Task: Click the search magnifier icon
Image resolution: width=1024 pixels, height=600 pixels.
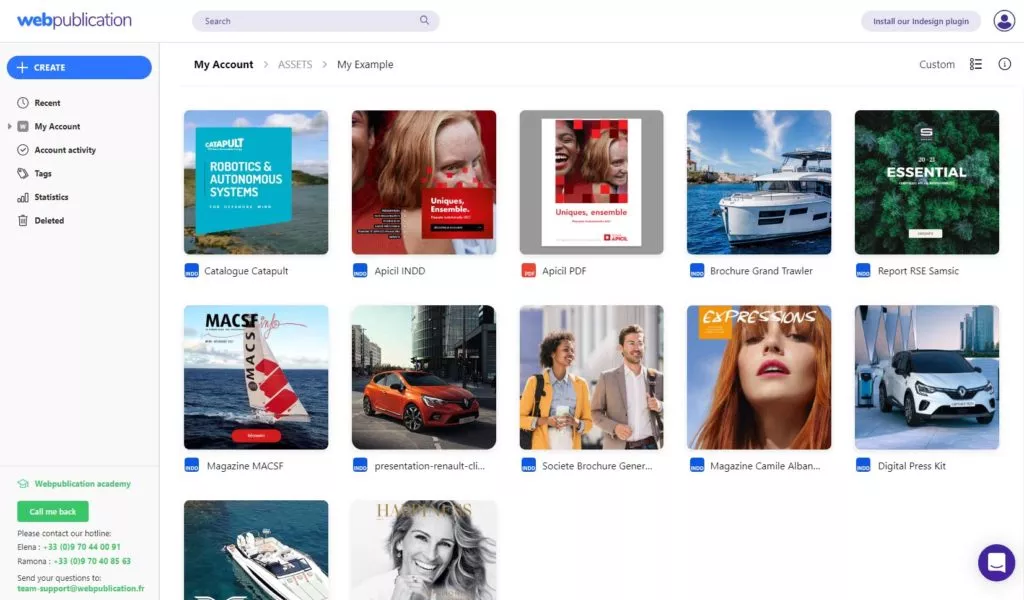Action: tap(424, 20)
